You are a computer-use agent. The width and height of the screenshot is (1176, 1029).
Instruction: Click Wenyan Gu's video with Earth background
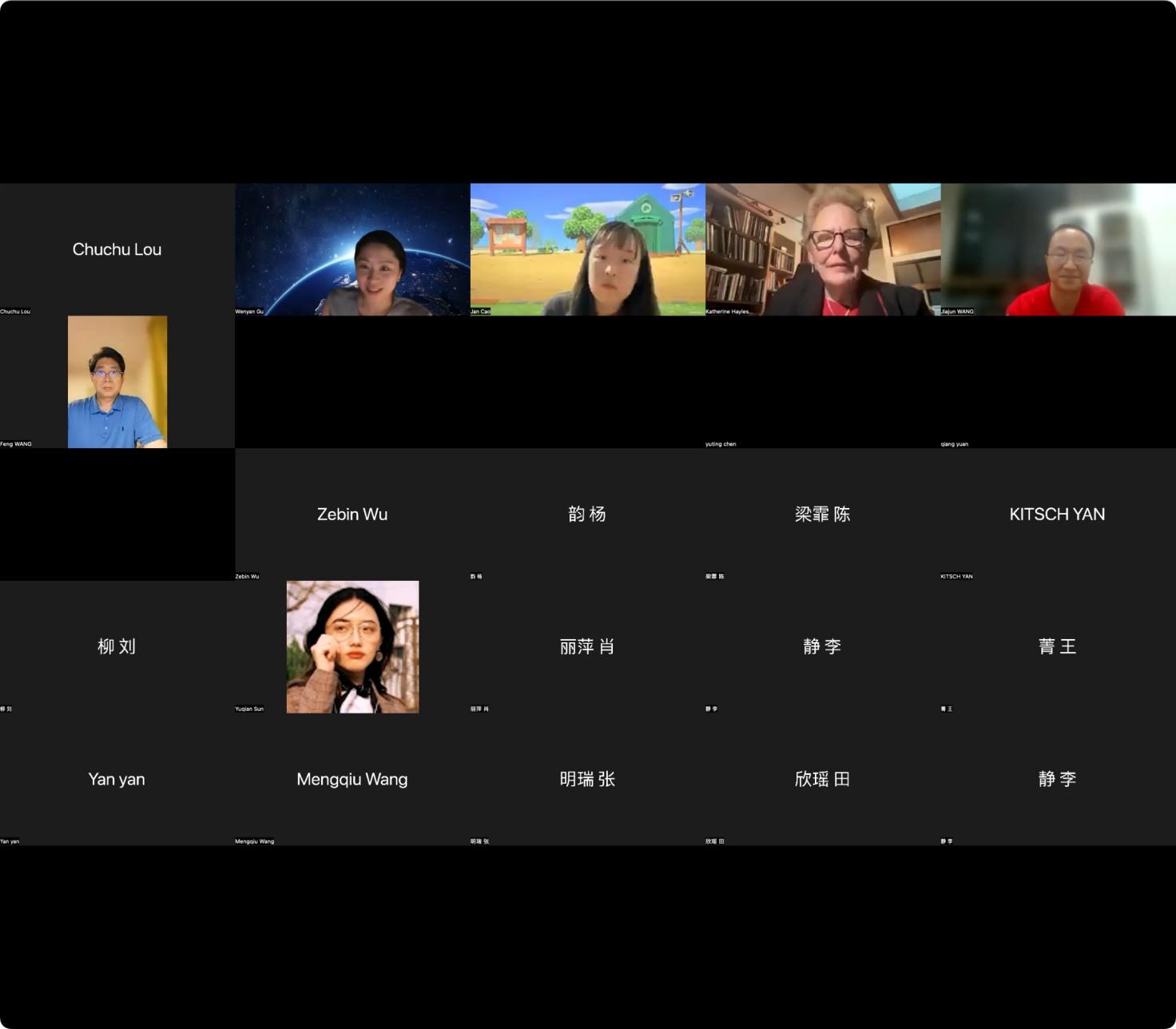pyautogui.click(x=352, y=249)
